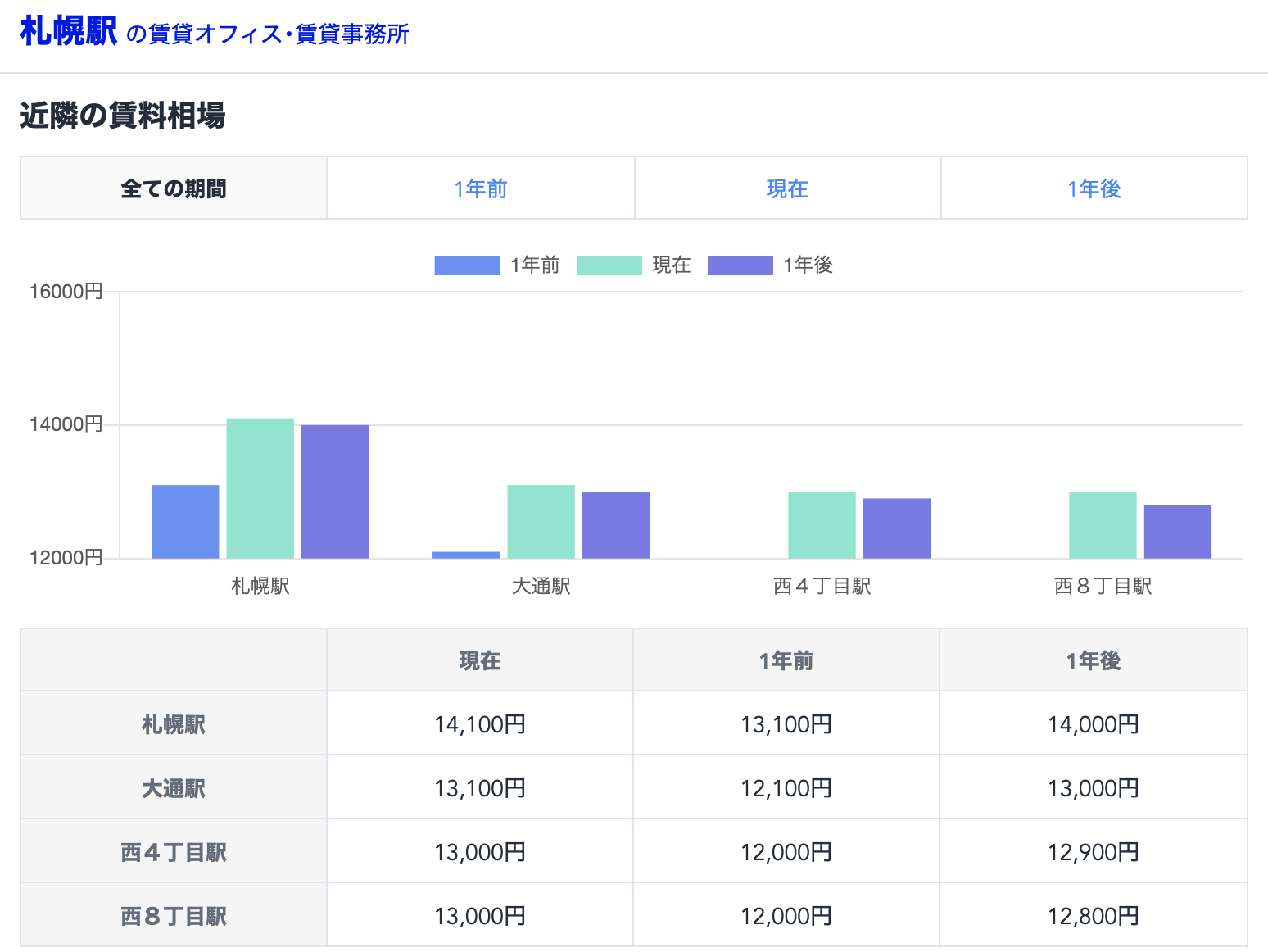Click the 大通駅 1年後 purple bar

coord(616,525)
